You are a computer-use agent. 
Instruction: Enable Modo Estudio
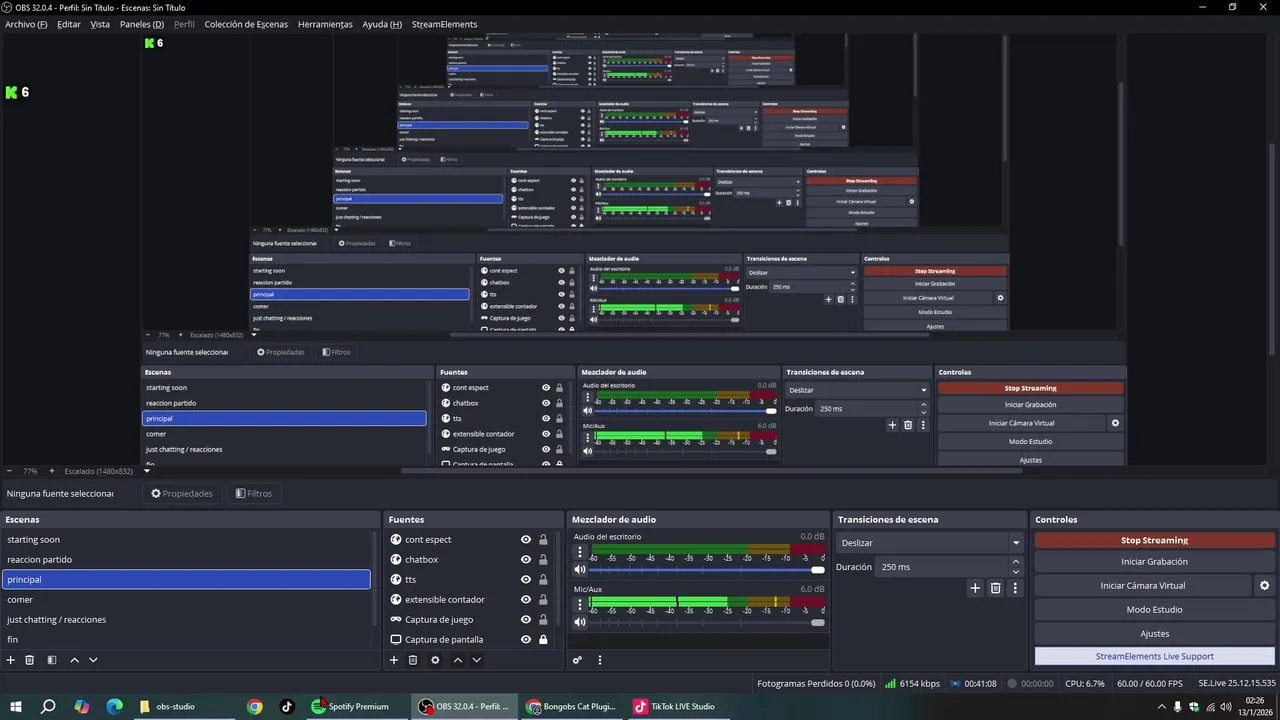pos(1155,610)
